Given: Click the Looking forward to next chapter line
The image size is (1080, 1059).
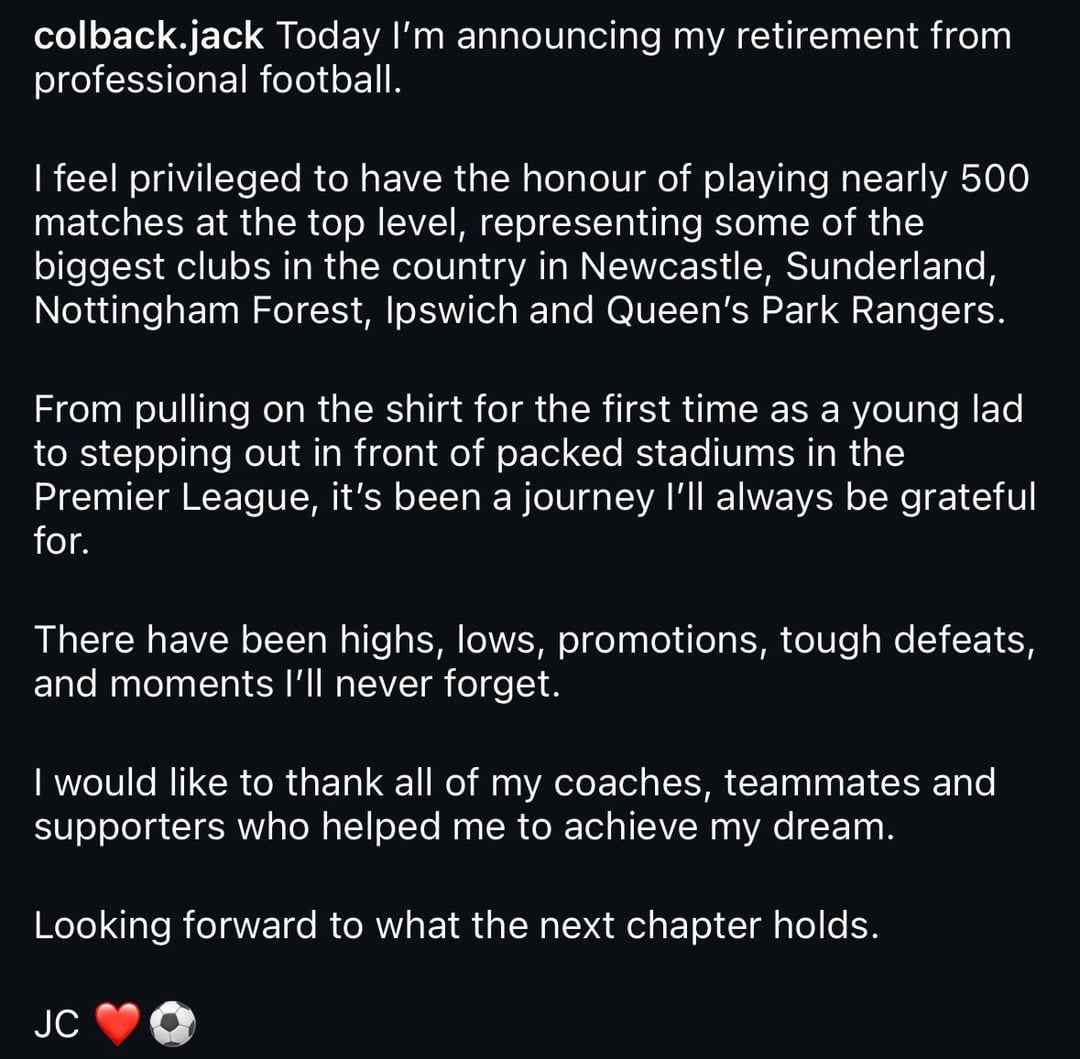Looking at the screenshot, I should click(456, 925).
